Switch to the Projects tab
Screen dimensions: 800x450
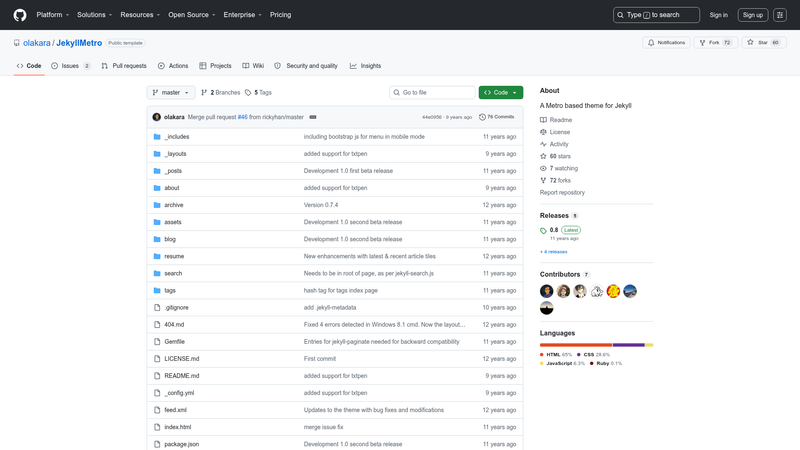[x=215, y=66]
